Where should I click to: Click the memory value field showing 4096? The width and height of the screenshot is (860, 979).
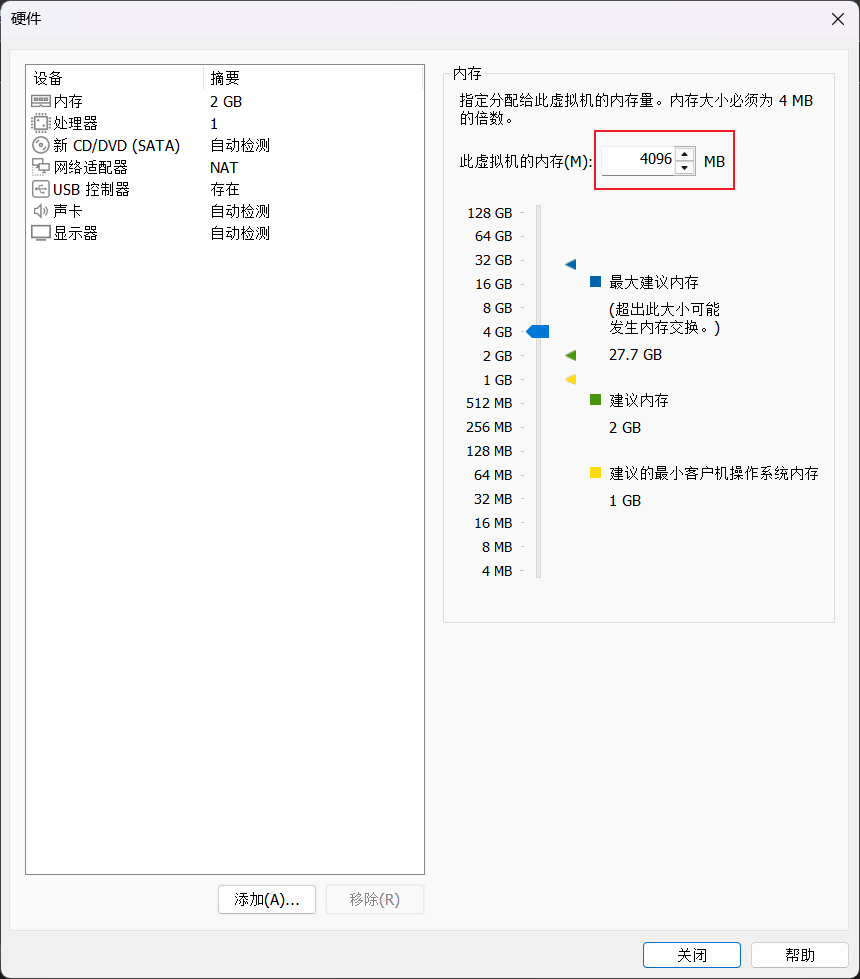click(x=638, y=160)
